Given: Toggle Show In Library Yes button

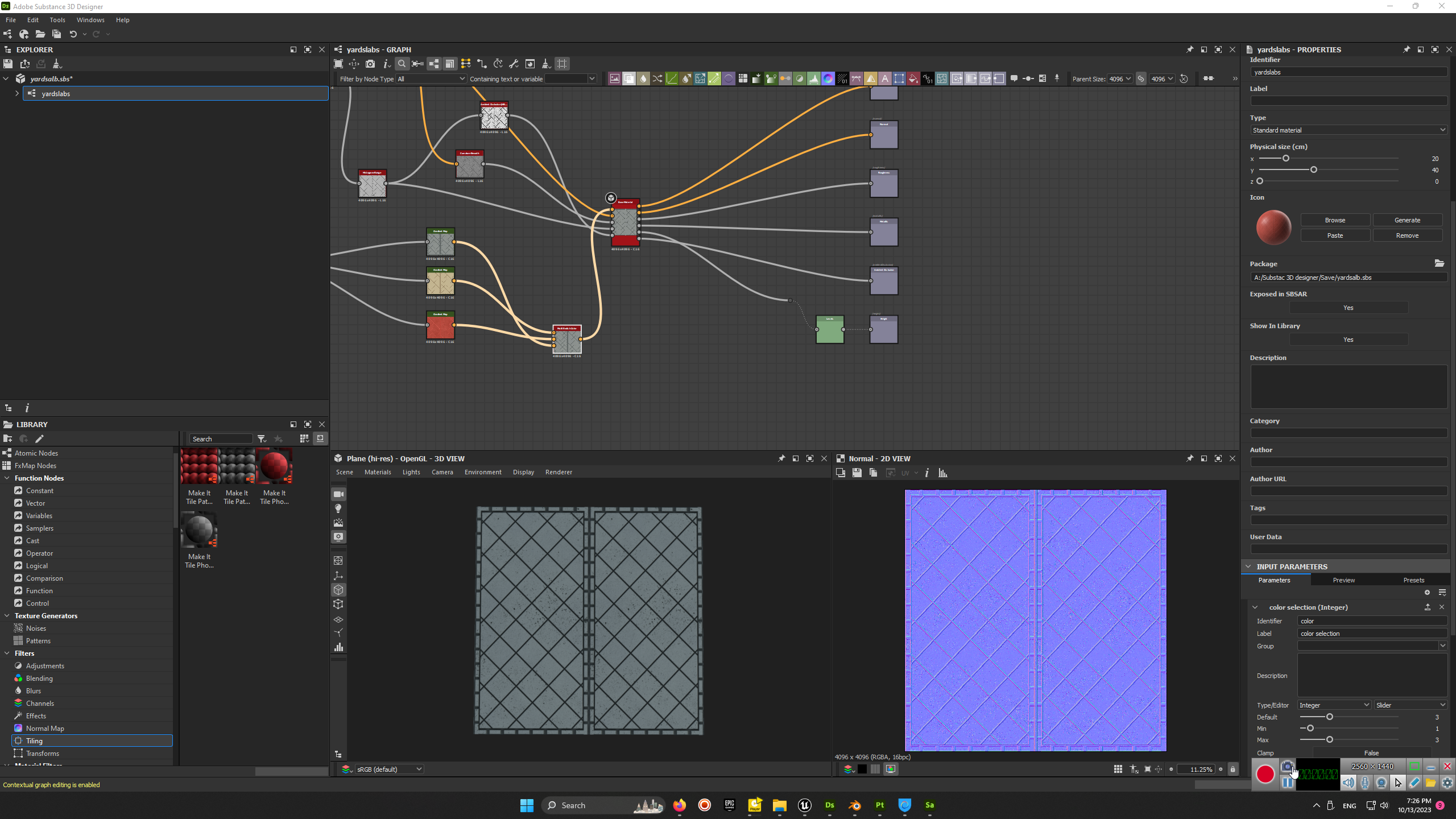Looking at the screenshot, I should click(1348, 340).
